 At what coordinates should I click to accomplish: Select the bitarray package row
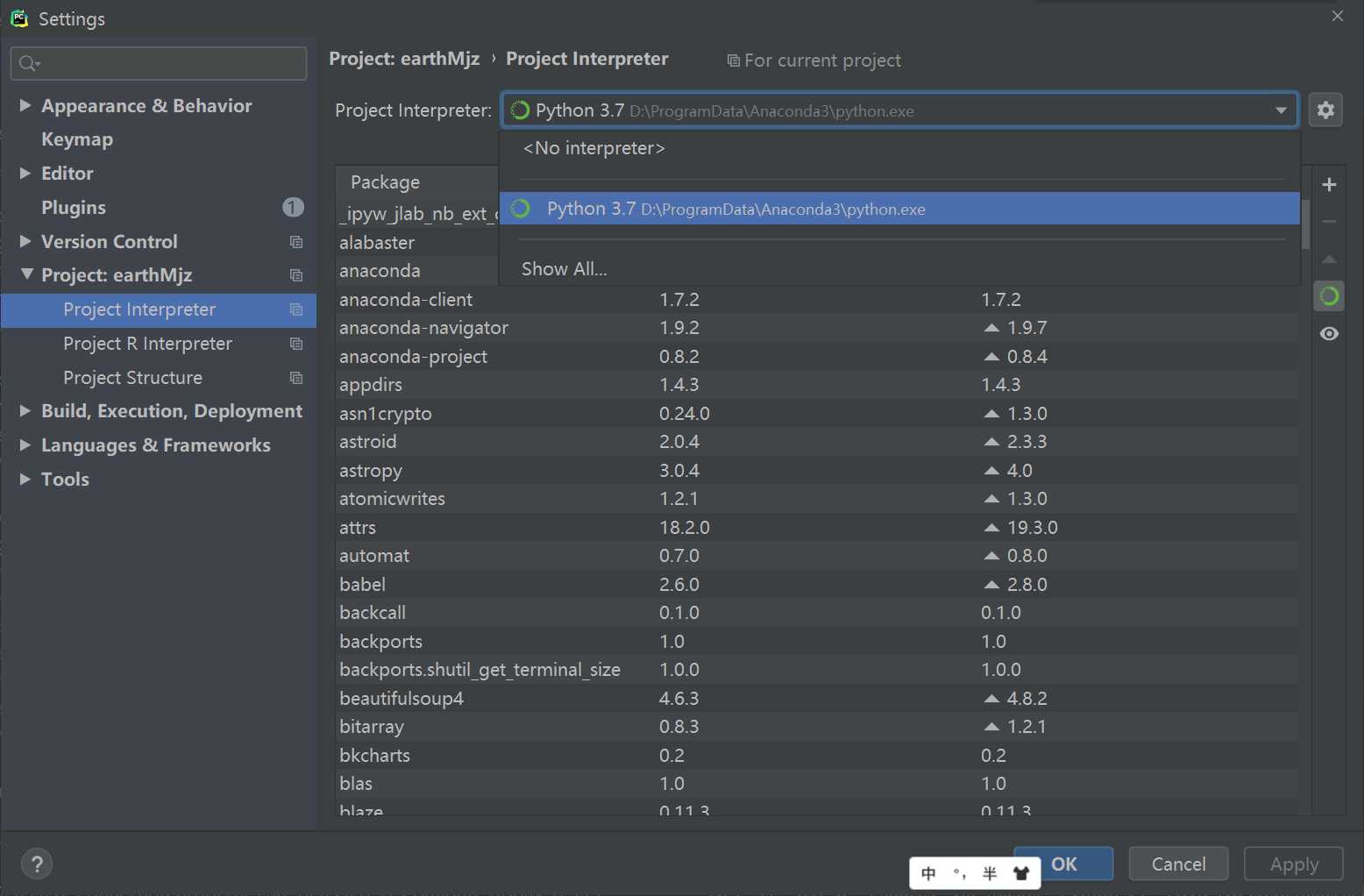[x=816, y=727]
